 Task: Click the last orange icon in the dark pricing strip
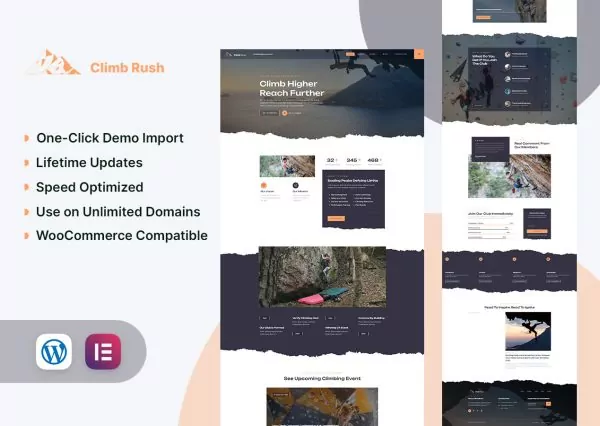pos(548,259)
